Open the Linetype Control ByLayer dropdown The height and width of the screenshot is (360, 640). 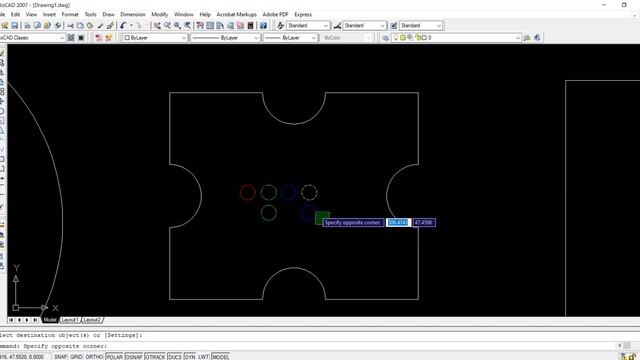tap(256, 38)
